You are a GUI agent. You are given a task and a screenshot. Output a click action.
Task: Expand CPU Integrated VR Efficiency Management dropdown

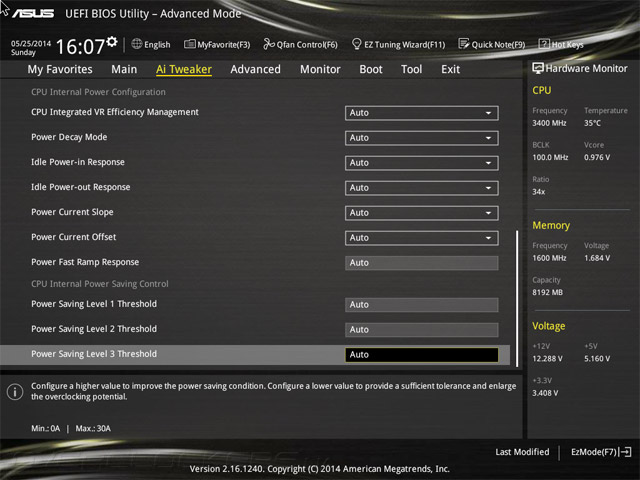[x=422, y=113]
